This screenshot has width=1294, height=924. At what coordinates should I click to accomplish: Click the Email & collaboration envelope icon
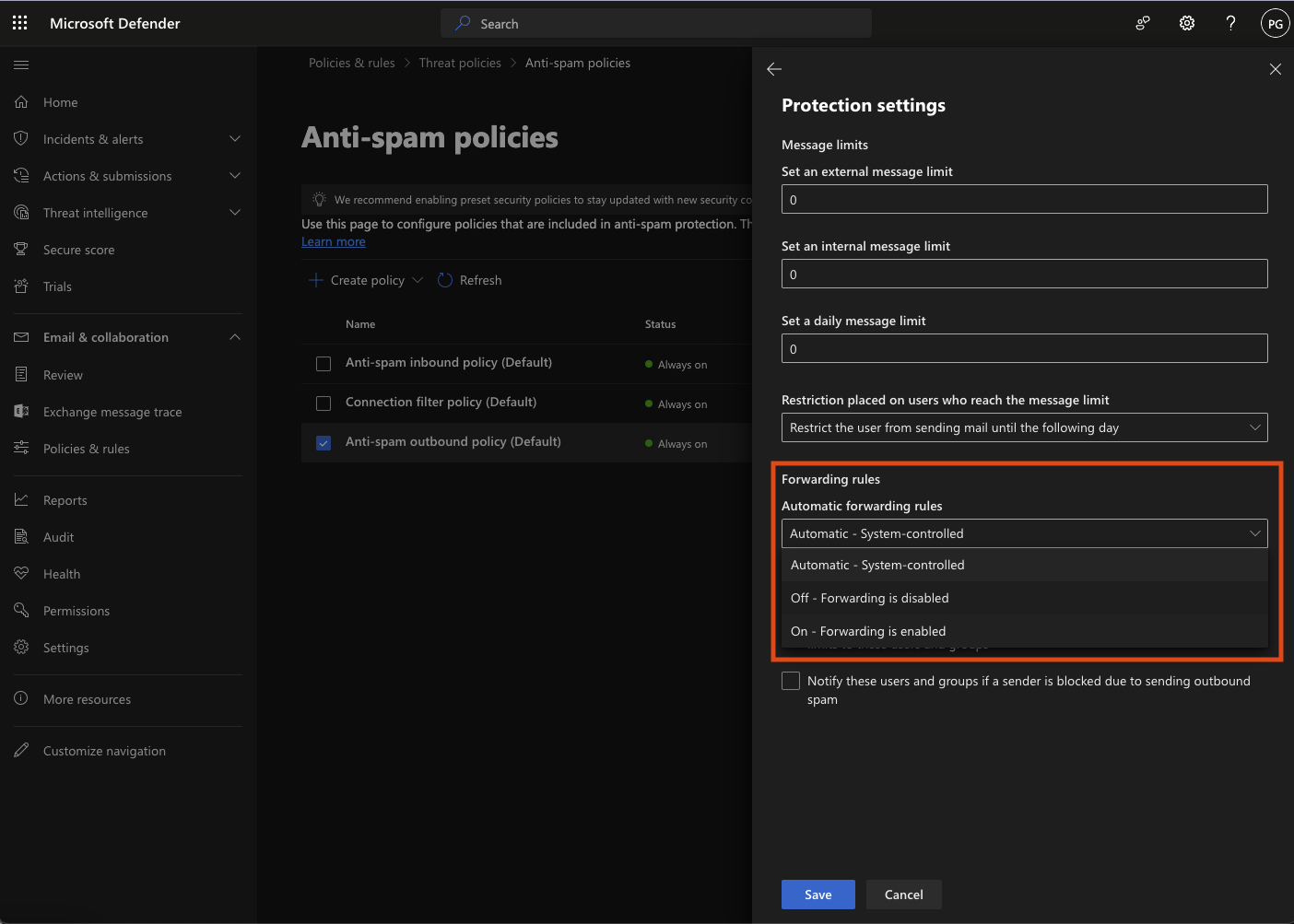[21, 337]
